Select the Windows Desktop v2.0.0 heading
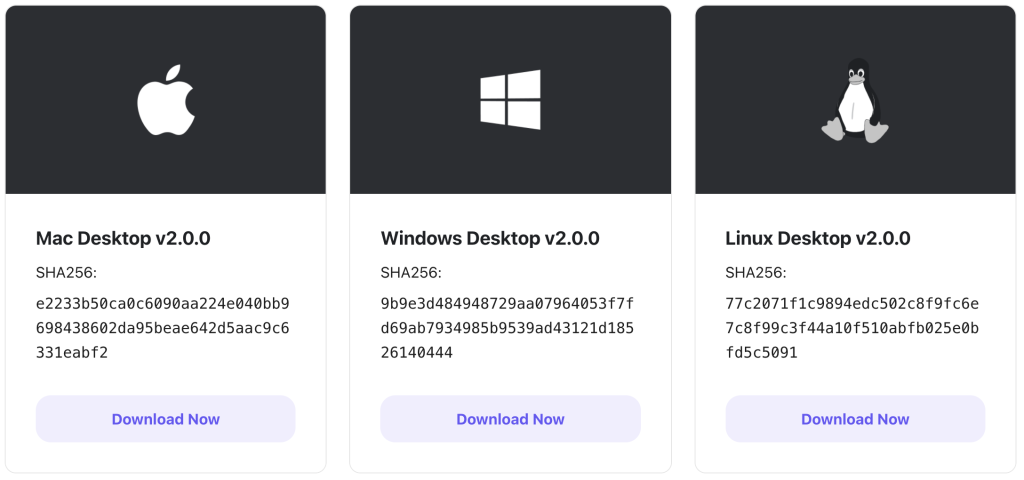This screenshot has height=480, width=1024. (490, 238)
